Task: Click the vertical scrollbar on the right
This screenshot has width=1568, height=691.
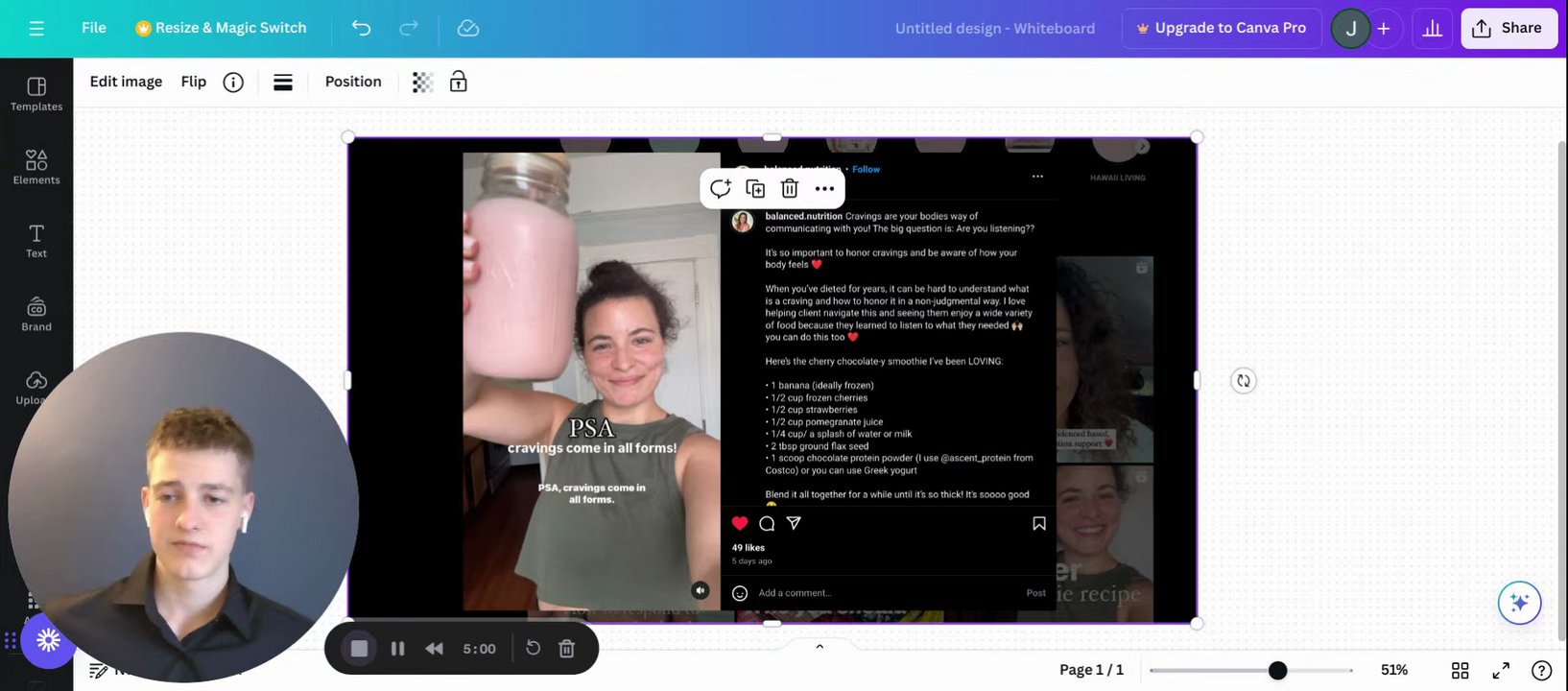Action: (x=1561, y=392)
